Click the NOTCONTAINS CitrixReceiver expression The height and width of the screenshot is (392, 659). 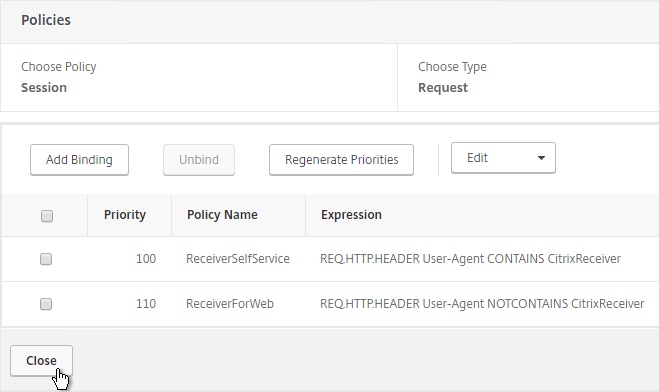482,304
